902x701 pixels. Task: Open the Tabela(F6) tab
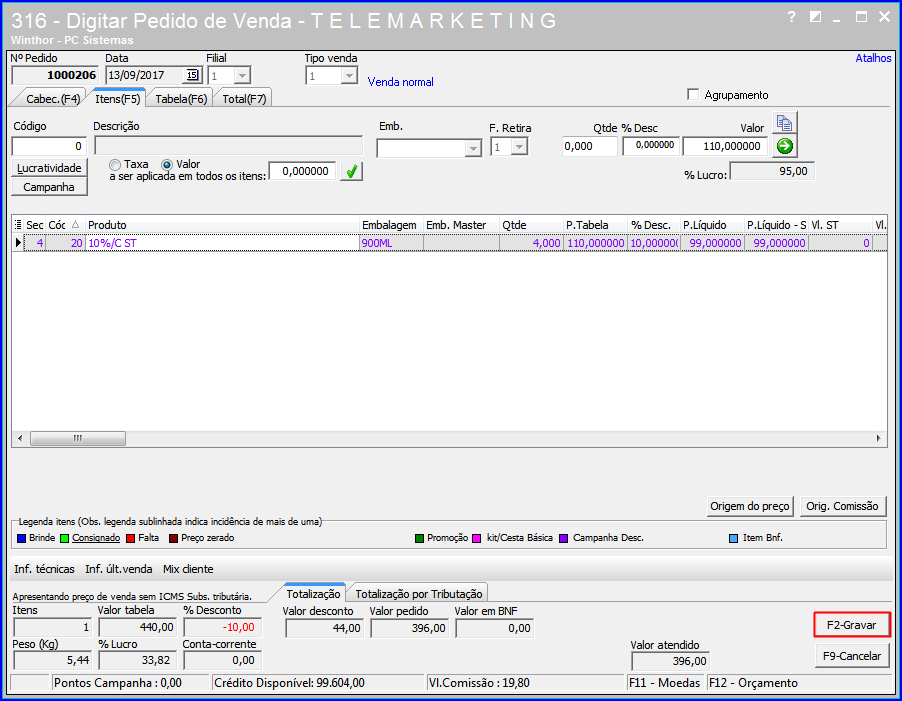181,99
